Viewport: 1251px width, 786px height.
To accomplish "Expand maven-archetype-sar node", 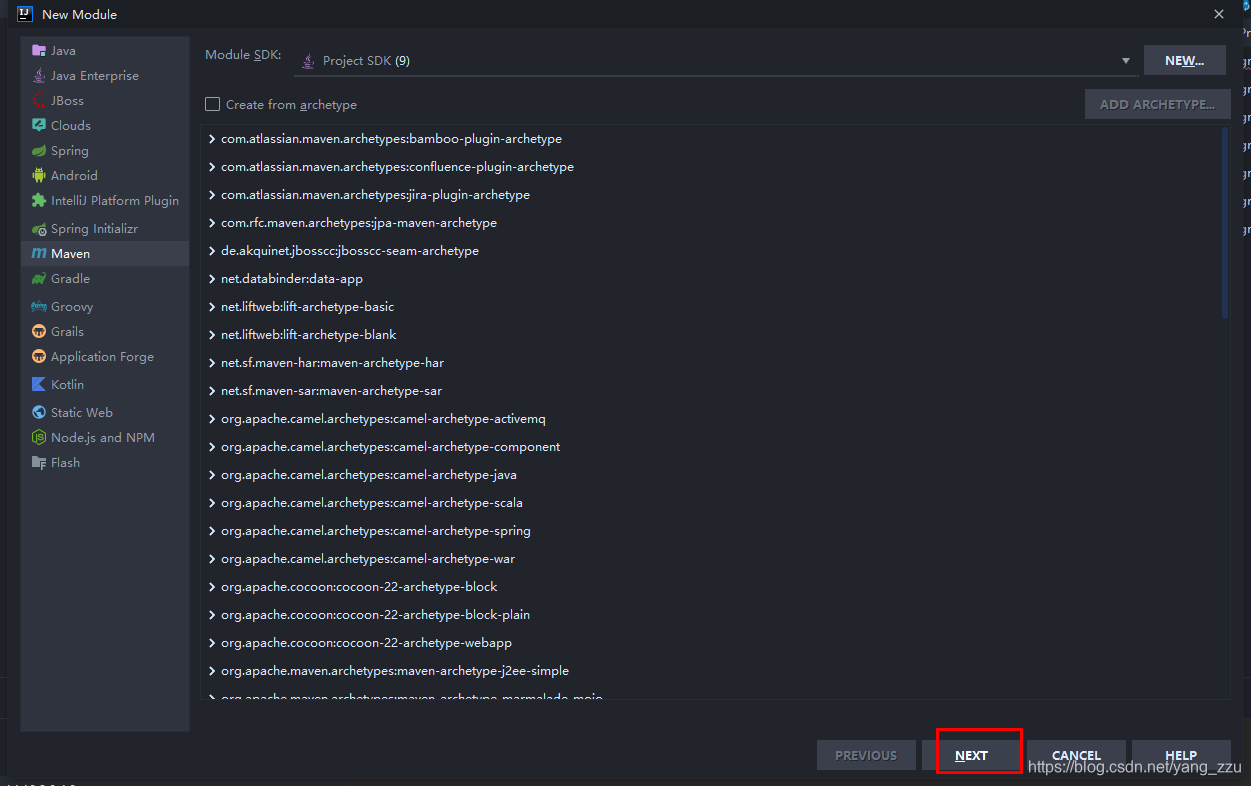I will pyautogui.click(x=212, y=391).
